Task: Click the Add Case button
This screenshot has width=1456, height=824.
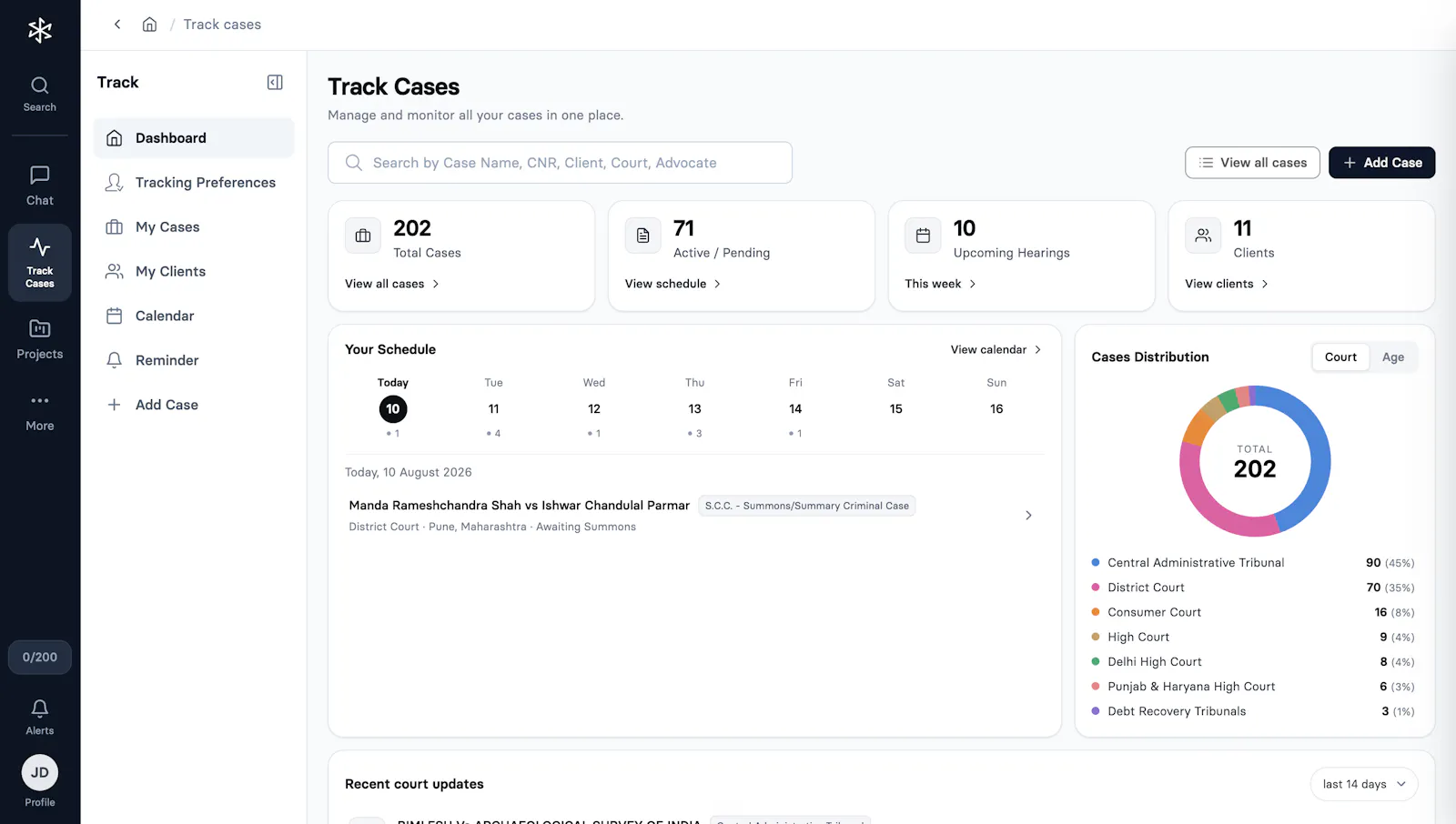Action: pos(1381,163)
